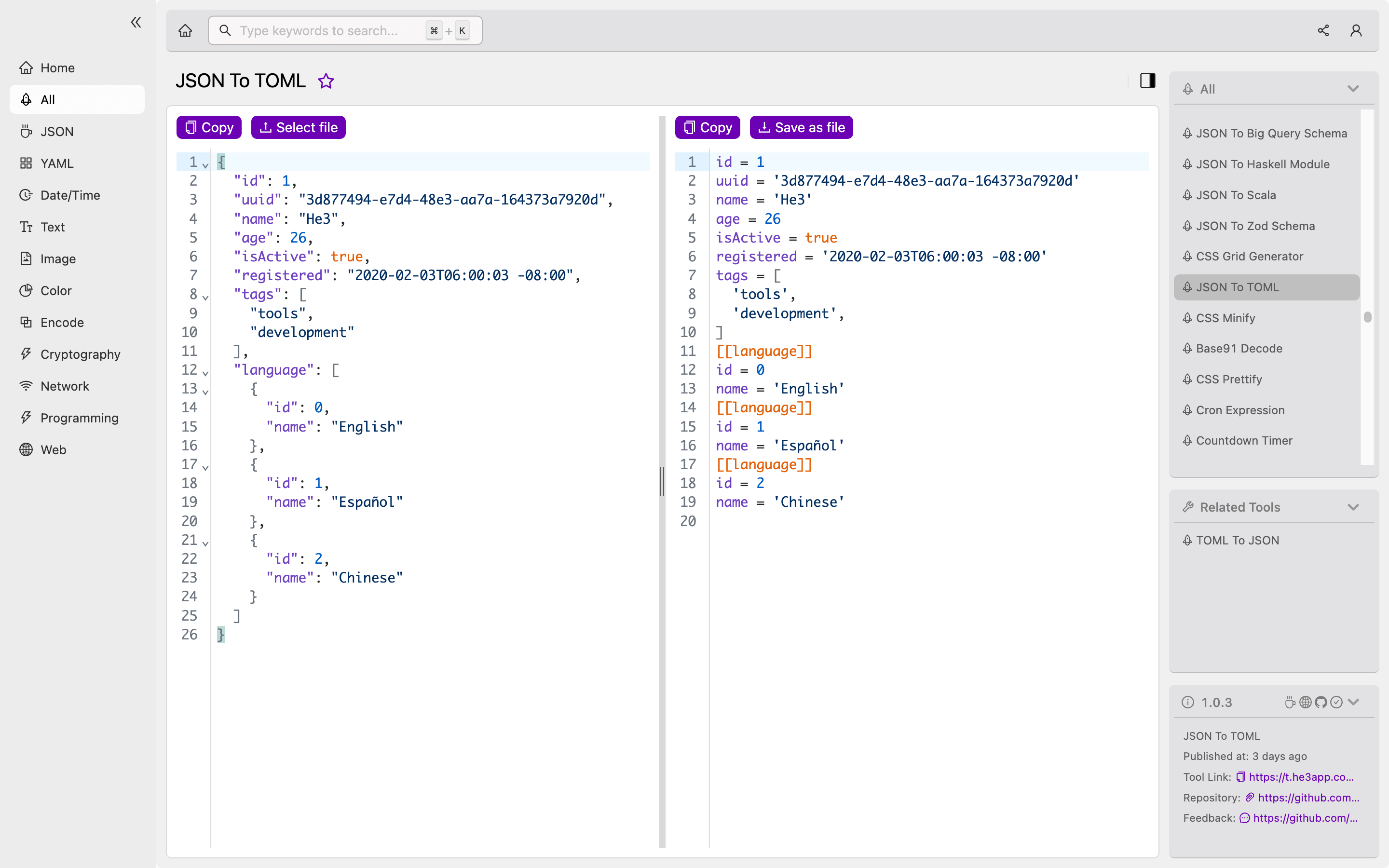Click Save as file button
1389x868 pixels.
pos(801,127)
